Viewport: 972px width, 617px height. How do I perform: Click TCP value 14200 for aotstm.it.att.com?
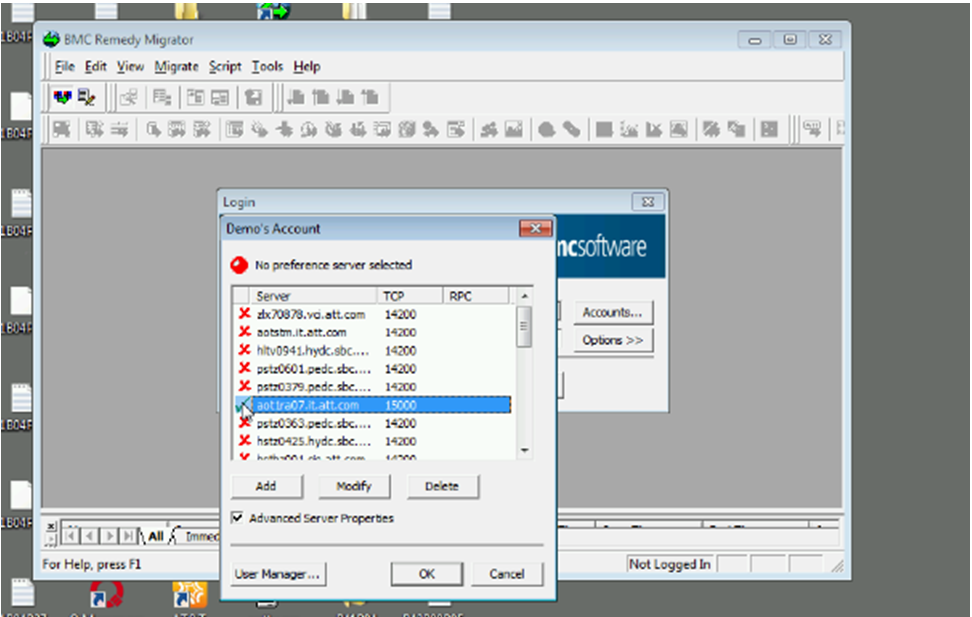400,332
